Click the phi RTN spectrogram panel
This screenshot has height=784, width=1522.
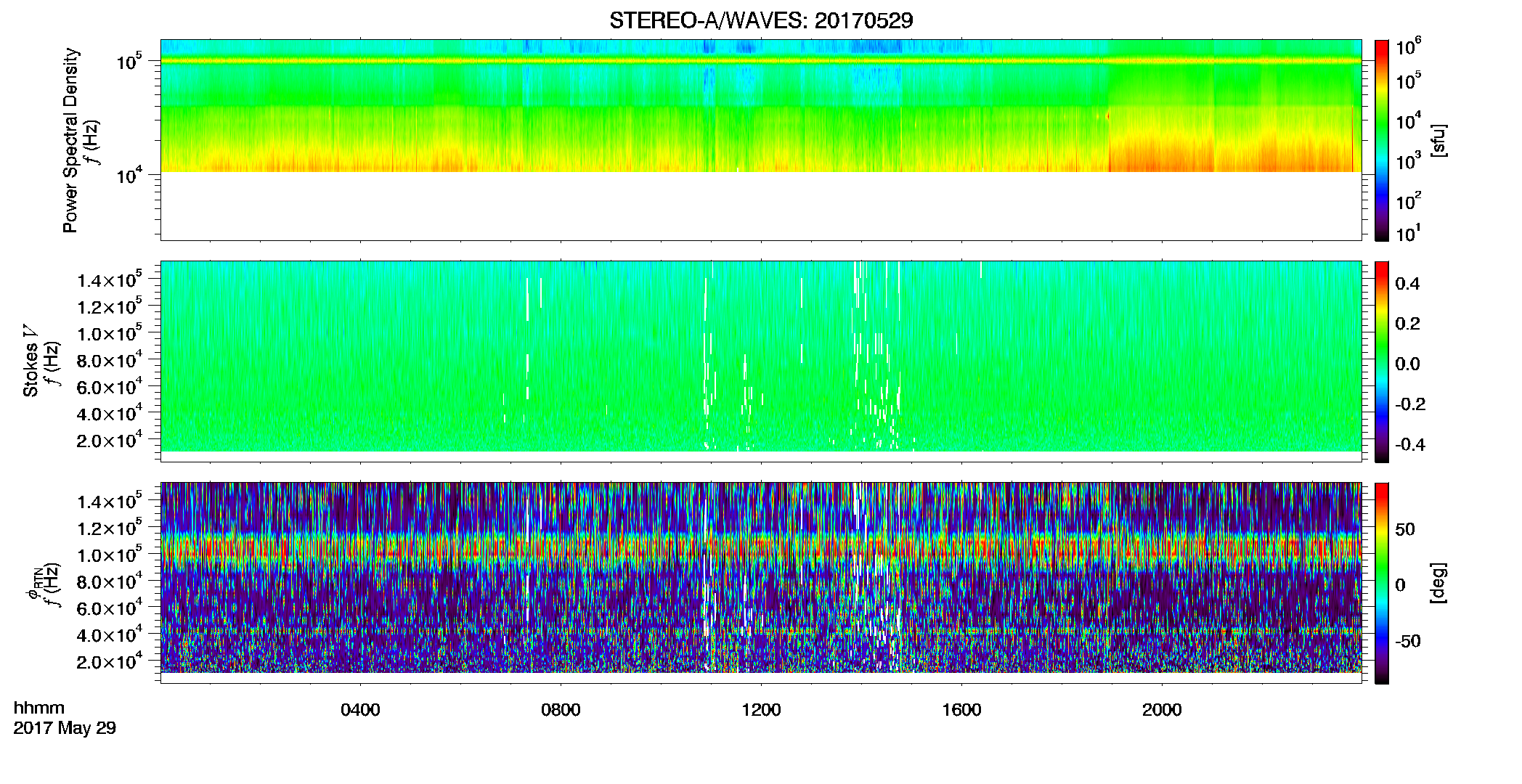(x=761, y=583)
